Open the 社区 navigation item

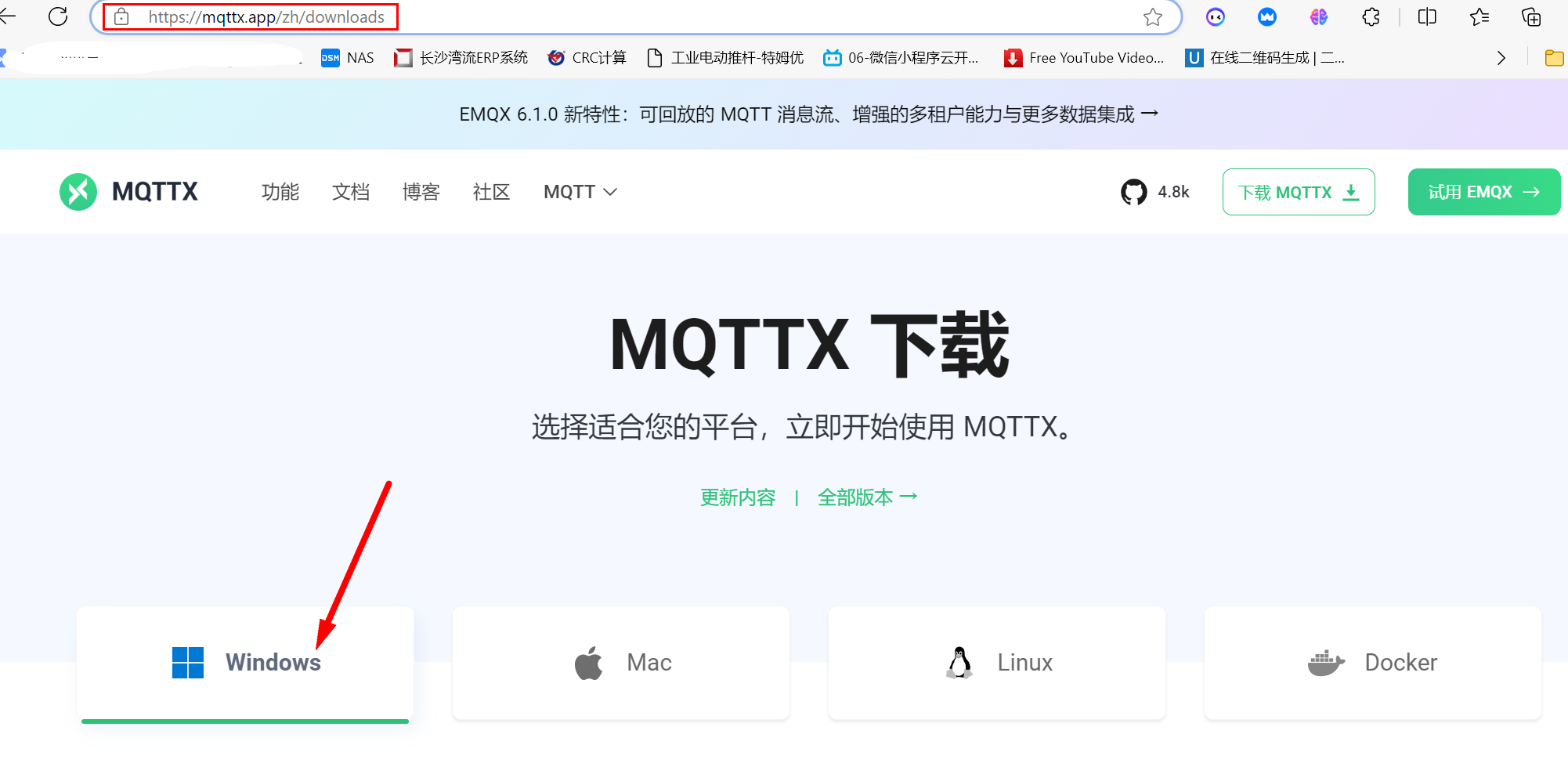(x=492, y=192)
